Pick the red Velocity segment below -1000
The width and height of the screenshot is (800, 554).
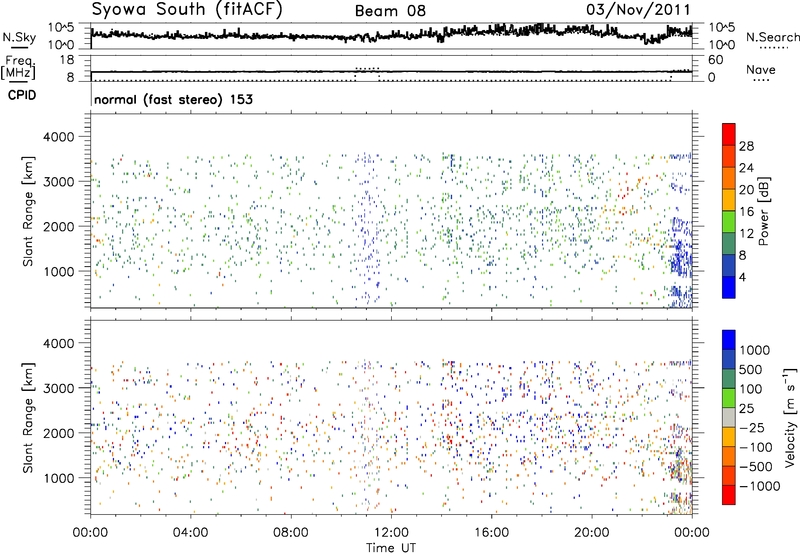(729, 495)
